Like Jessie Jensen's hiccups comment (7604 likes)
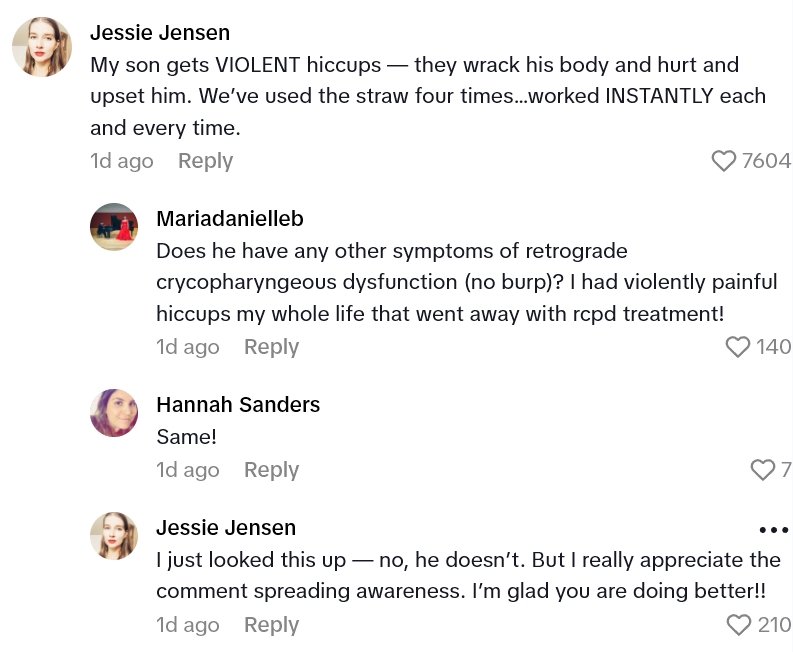 click(x=723, y=161)
